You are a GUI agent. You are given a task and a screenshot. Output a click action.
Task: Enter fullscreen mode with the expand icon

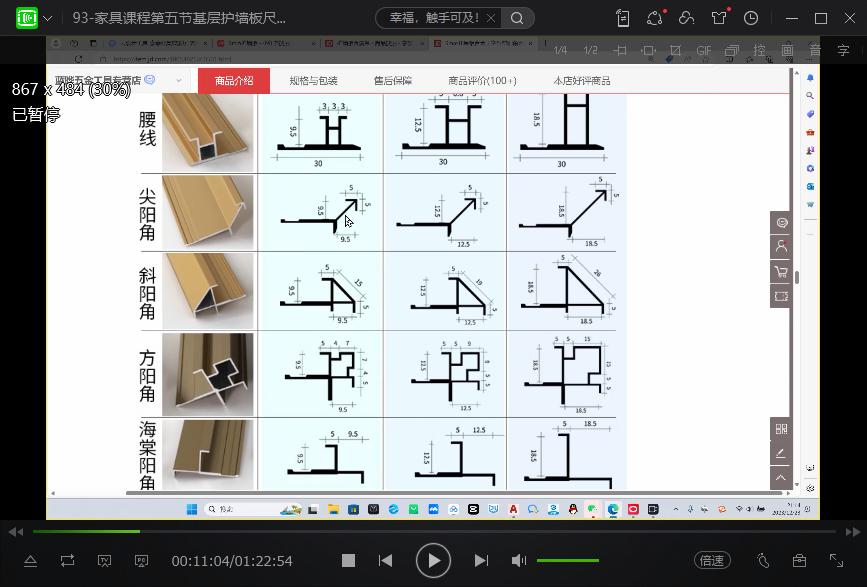point(837,561)
